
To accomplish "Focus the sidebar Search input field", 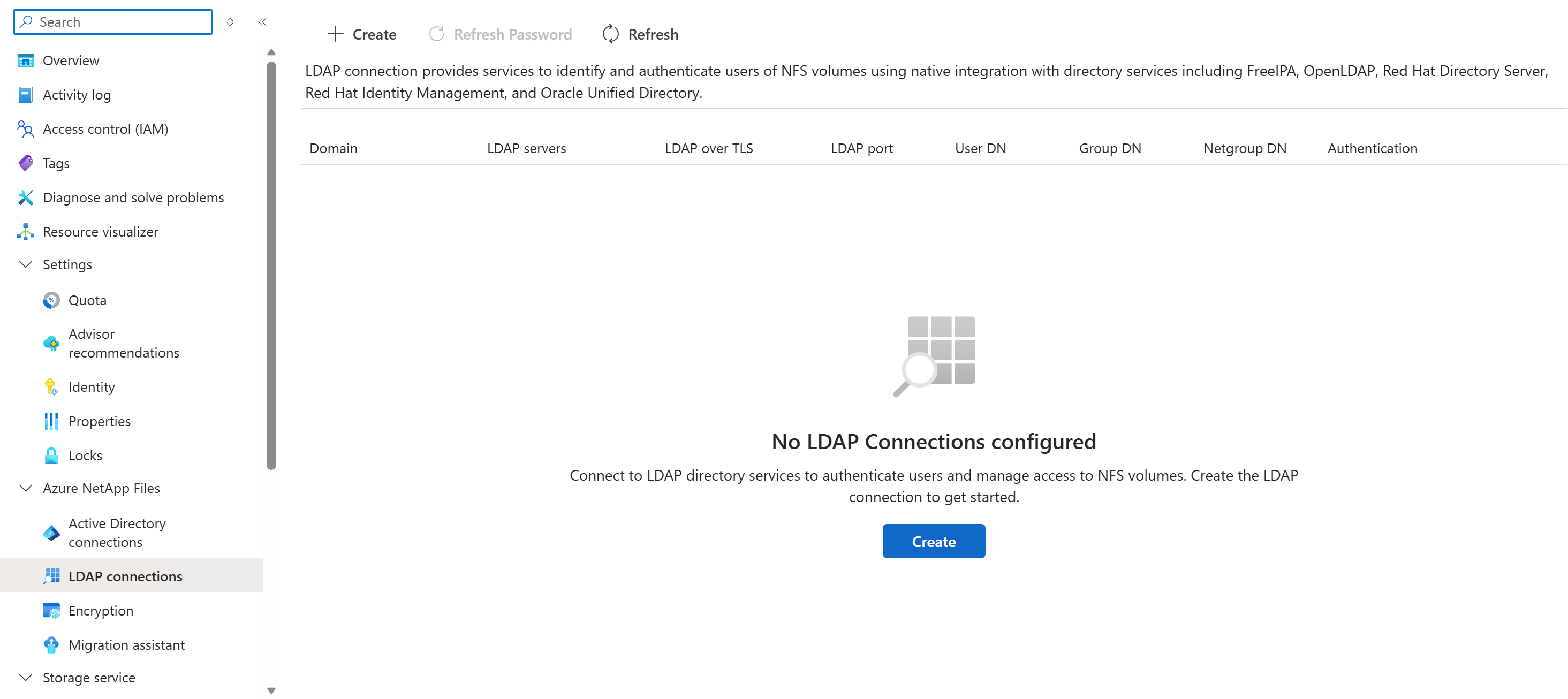I will coord(113,22).
